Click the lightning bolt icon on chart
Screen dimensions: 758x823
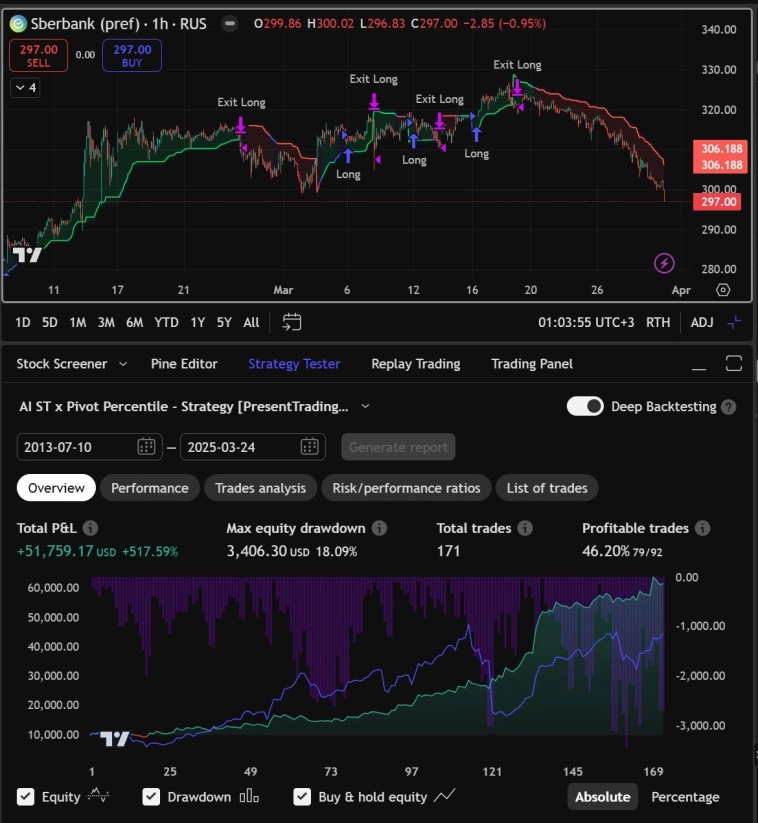(x=664, y=263)
